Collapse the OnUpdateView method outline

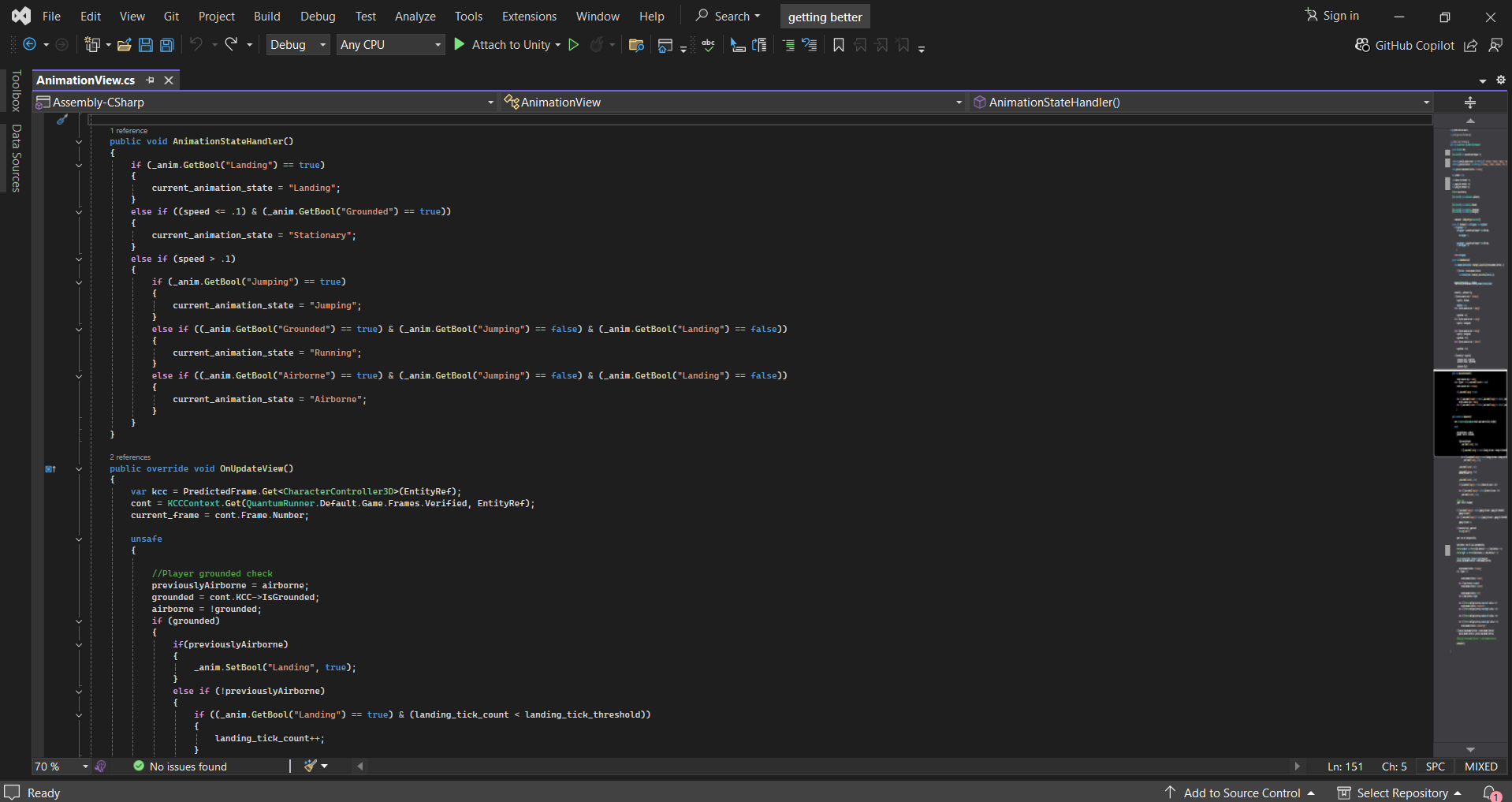[x=79, y=469]
